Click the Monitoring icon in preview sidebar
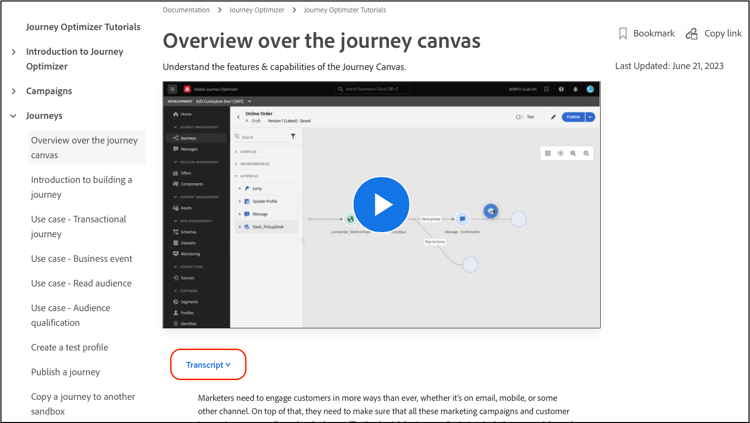 pyautogui.click(x=176, y=254)
